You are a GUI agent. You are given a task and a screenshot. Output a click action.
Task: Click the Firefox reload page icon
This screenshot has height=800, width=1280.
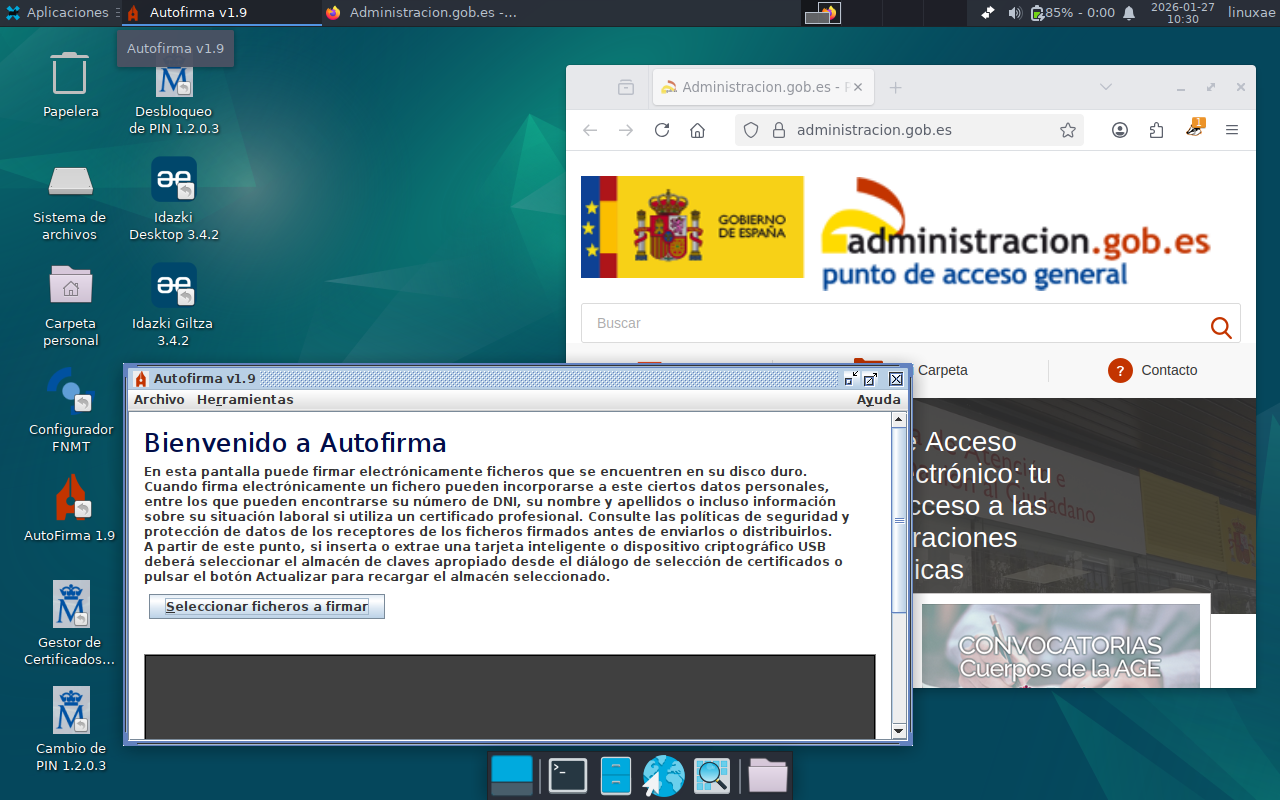pos(661,130)
